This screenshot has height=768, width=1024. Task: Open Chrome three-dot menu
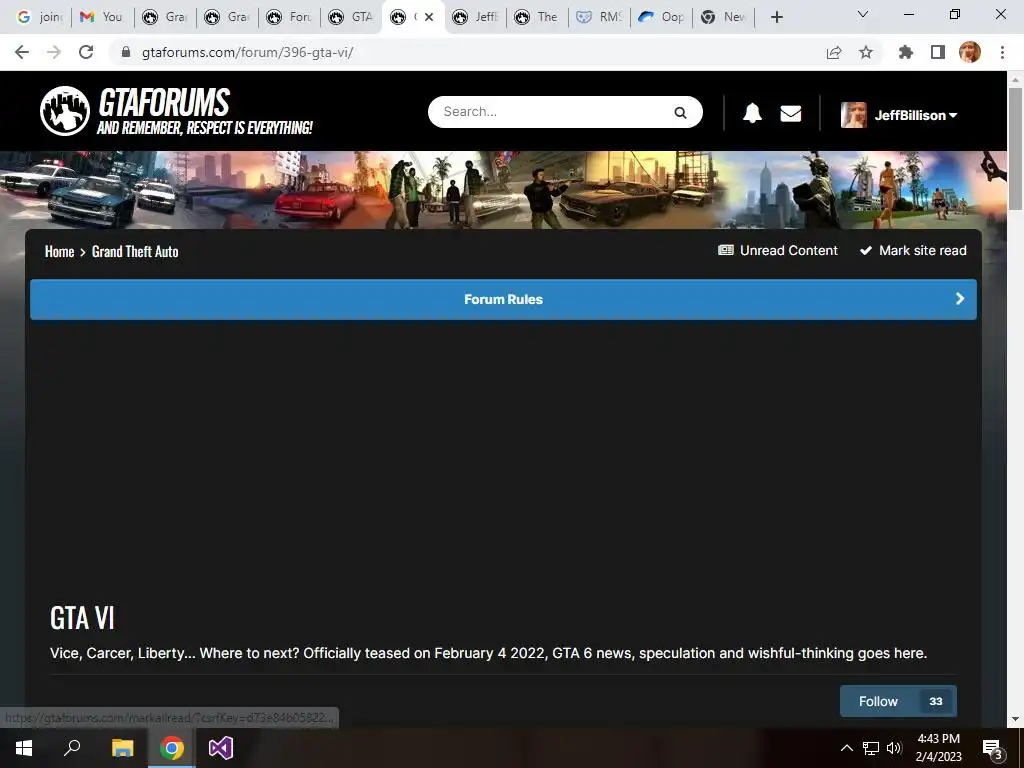tap(1002, 52)
